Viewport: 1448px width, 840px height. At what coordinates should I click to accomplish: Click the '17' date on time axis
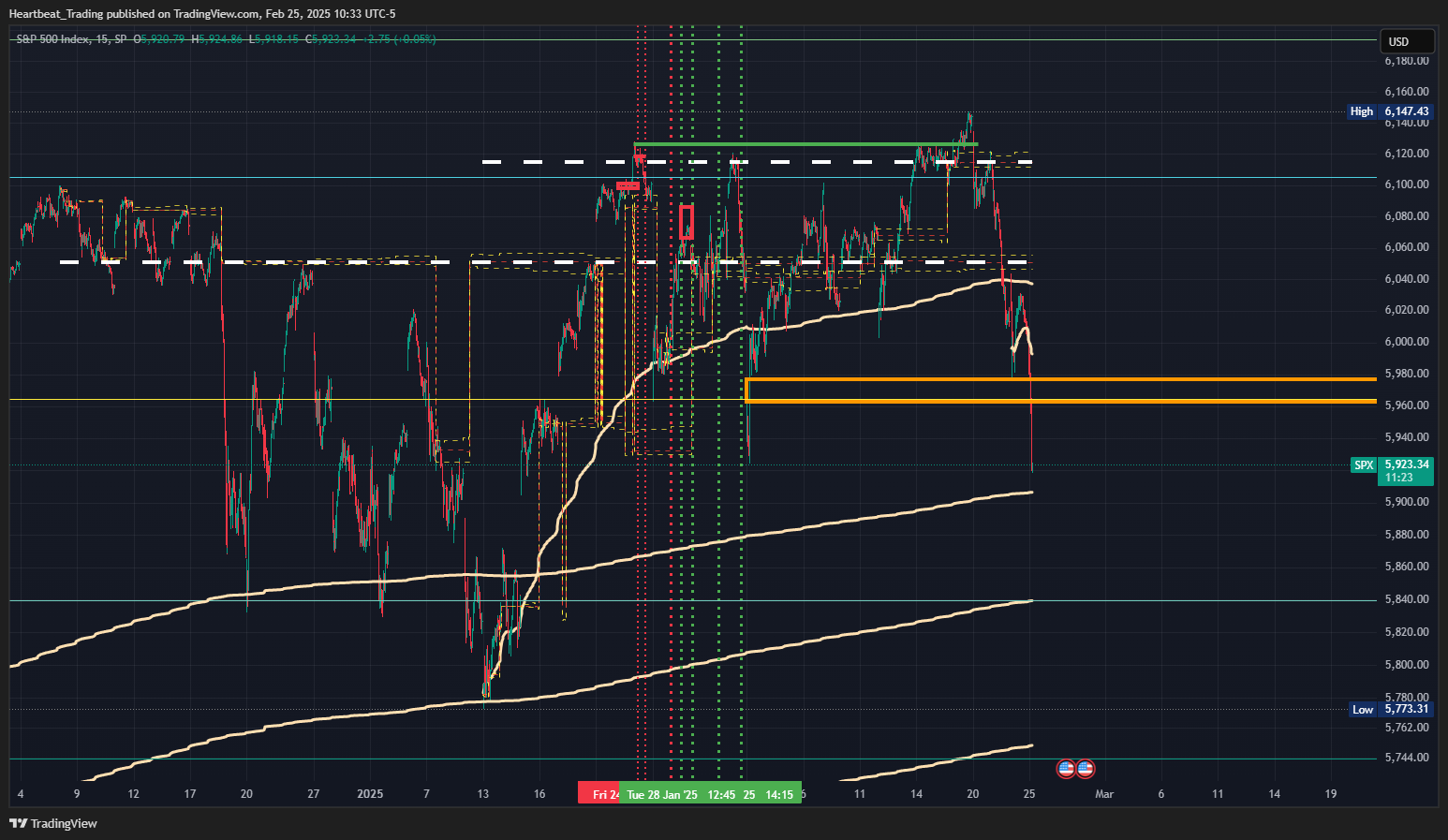tap(190, 794)
